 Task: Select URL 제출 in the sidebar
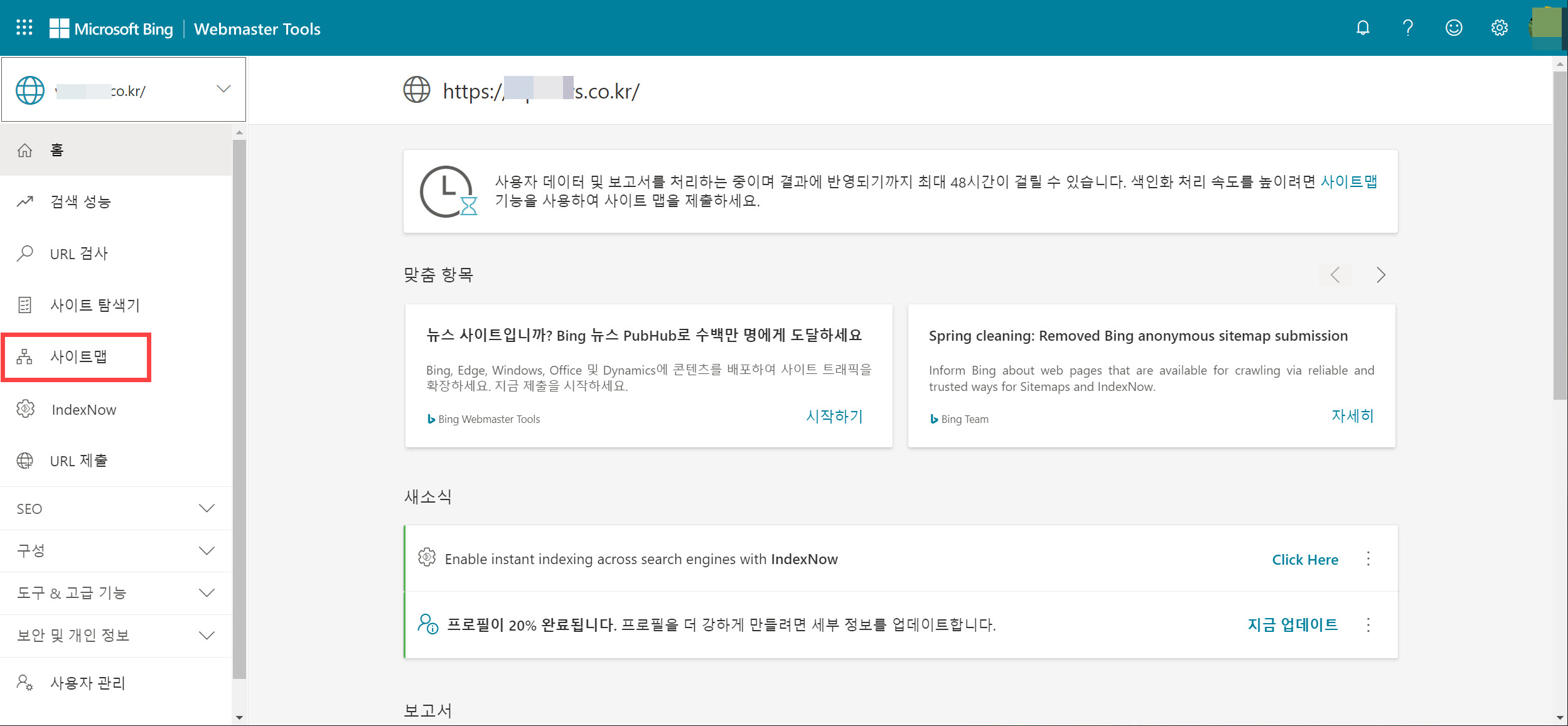coord(78,461)
